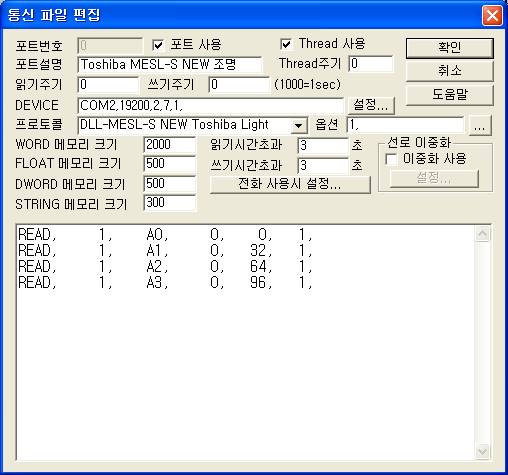Click the 읽기주기 input field
The height and width of the screenshot is (475, 508).
tap(108, 85)
